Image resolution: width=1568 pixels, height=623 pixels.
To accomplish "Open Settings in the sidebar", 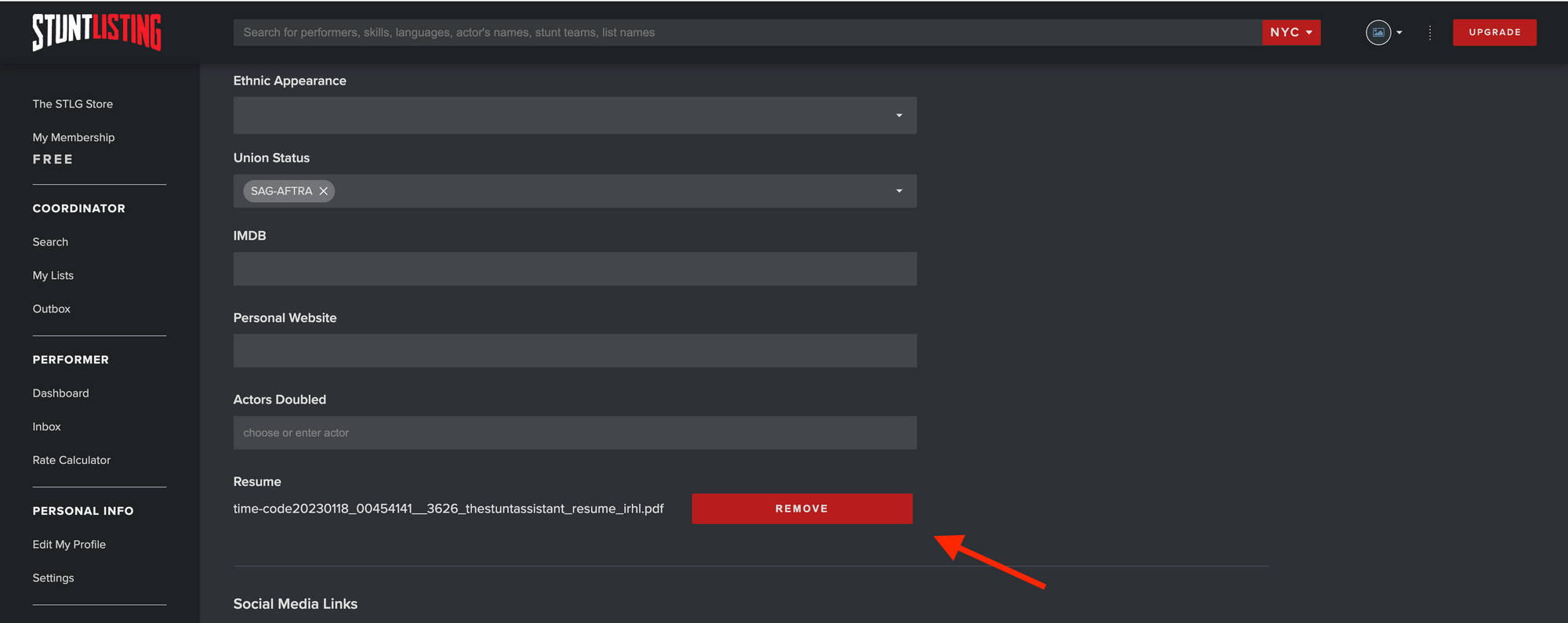I will click(x=53, y=578).
